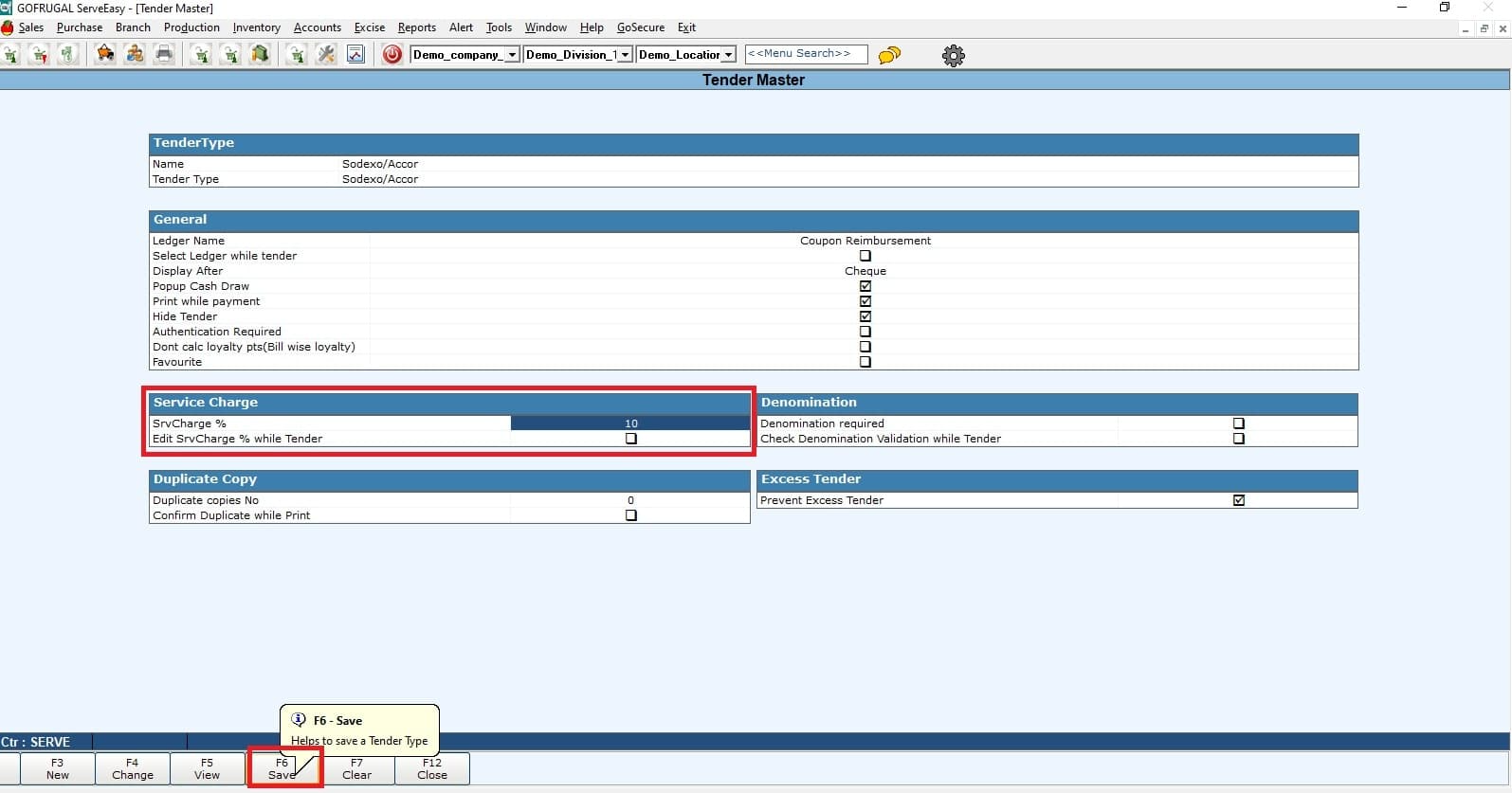Viewport: 1512px width, 793px height.
Task: Uncheck Print while payment checkbox
Action: pos(865,301)
